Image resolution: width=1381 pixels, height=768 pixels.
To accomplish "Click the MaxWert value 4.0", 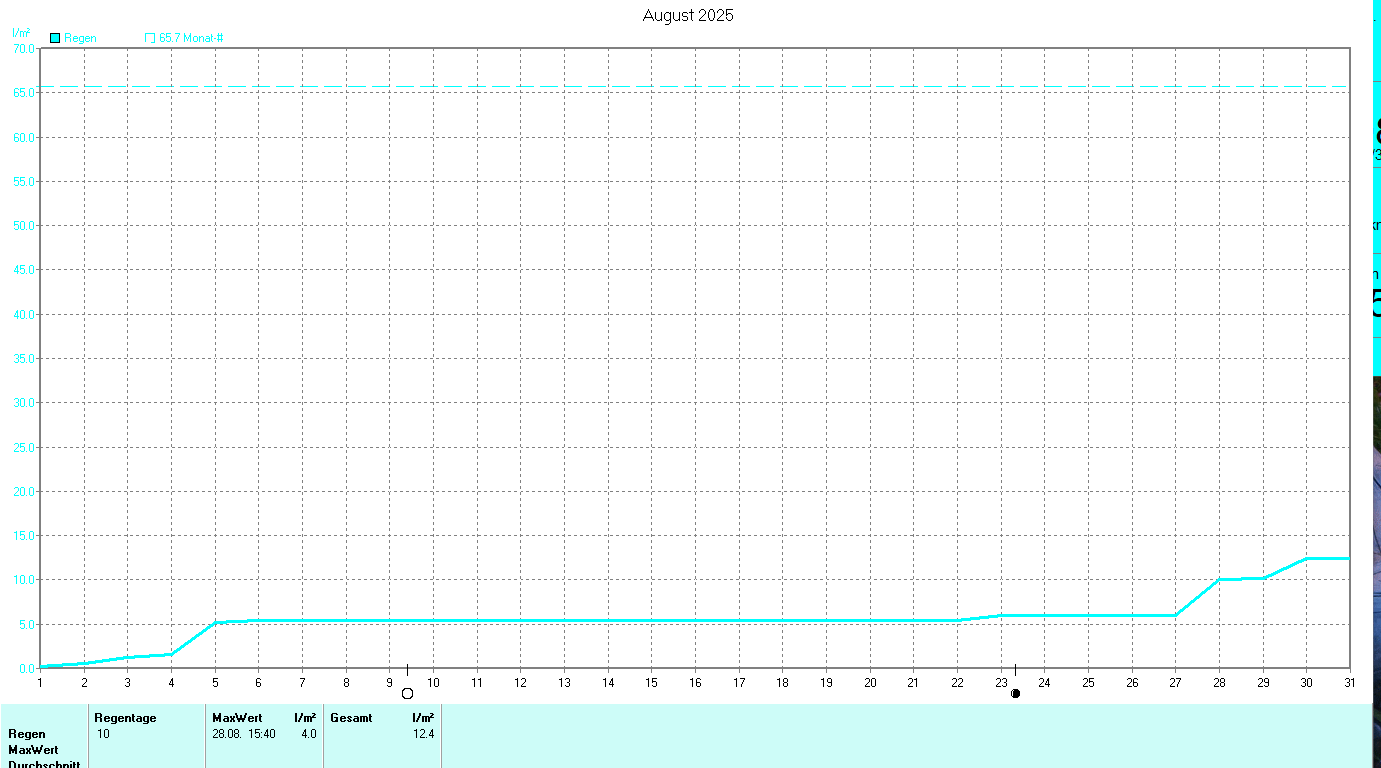I will coord(309,734).
